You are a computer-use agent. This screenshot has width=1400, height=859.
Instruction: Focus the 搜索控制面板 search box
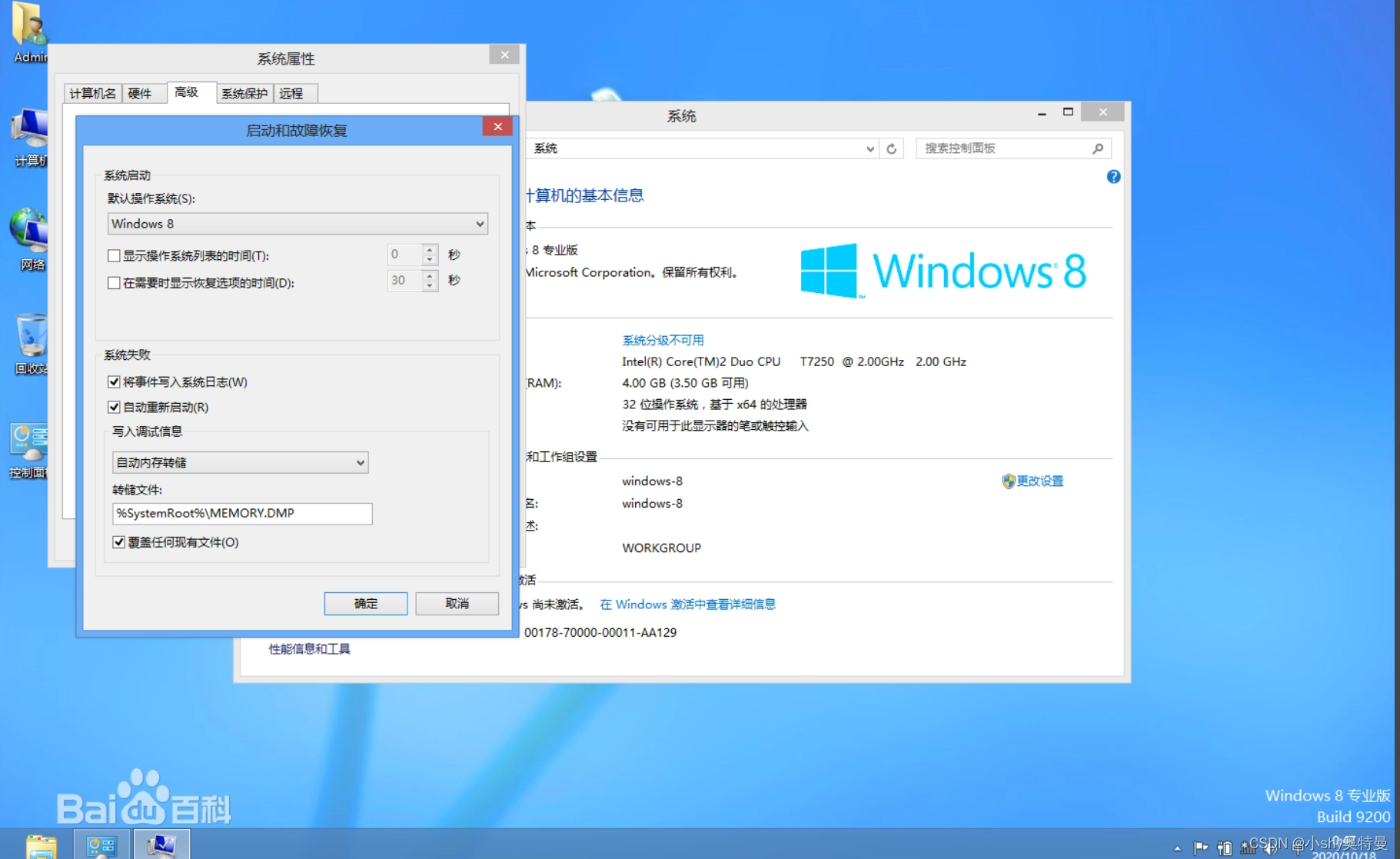(x=1003, y=148)
